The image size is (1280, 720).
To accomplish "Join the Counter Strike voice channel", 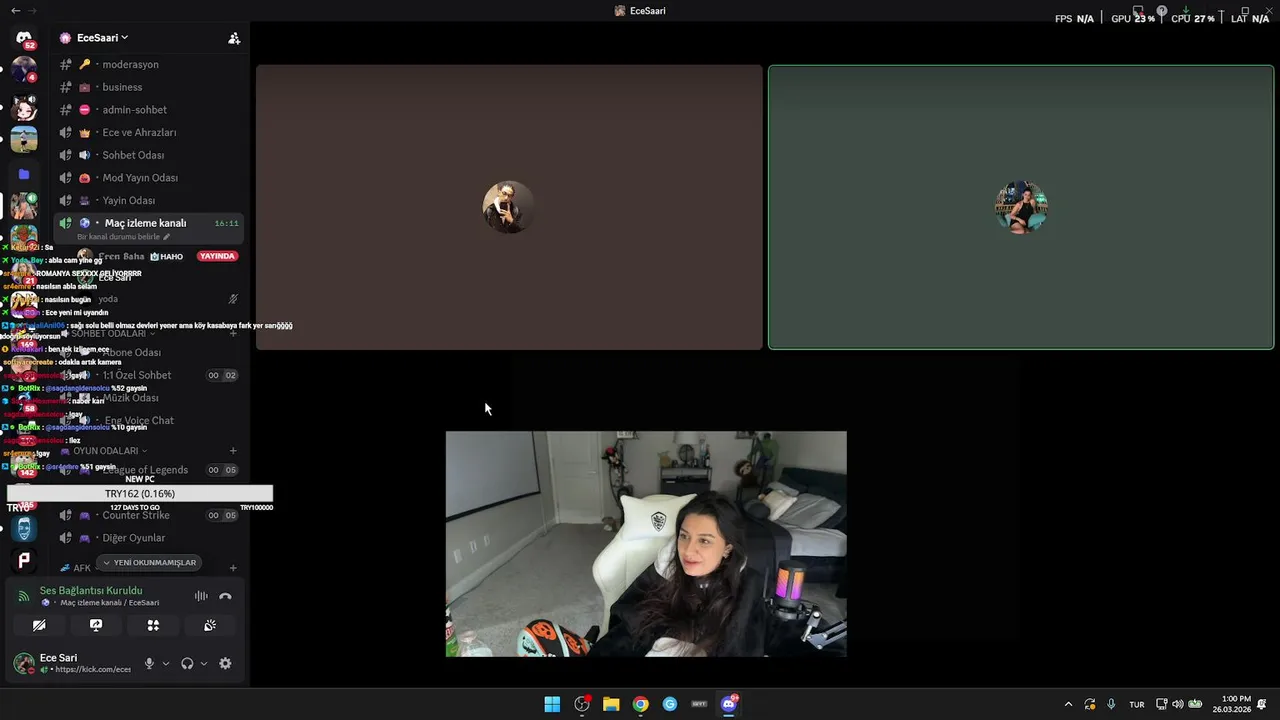I will tap(150, 515).
